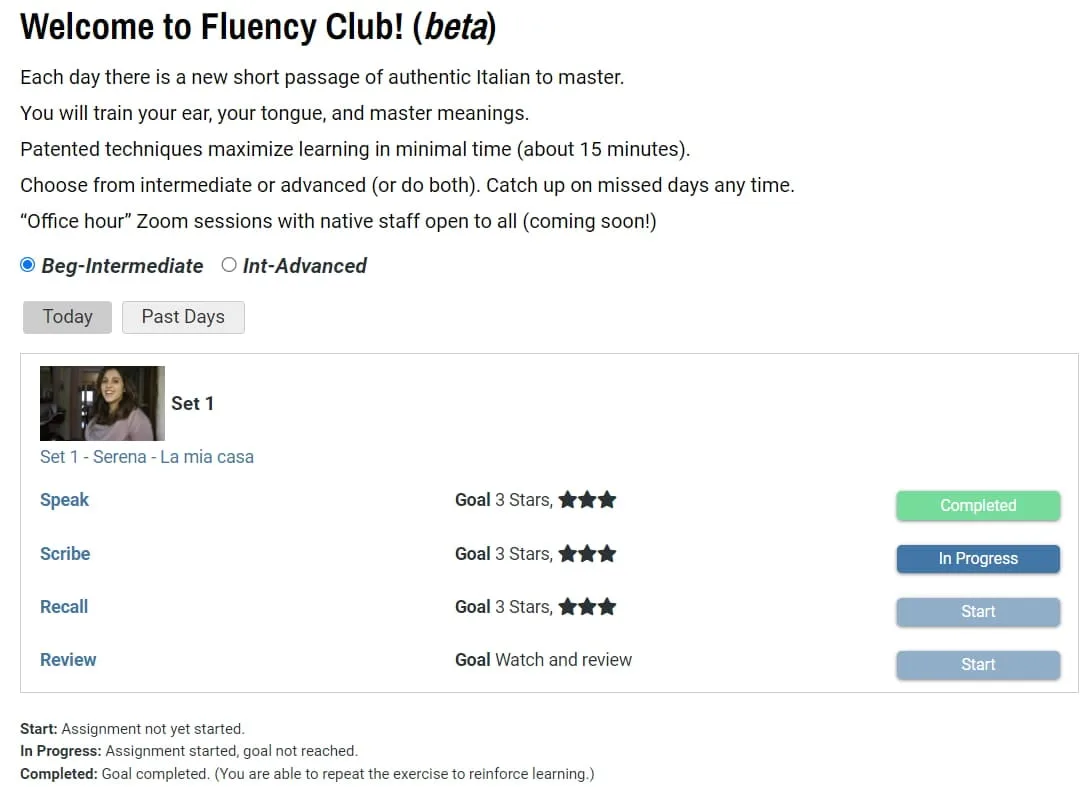This screenshot has width=1090, height=787.
Task: Open the Review exercise link
Action: point(68,660)
